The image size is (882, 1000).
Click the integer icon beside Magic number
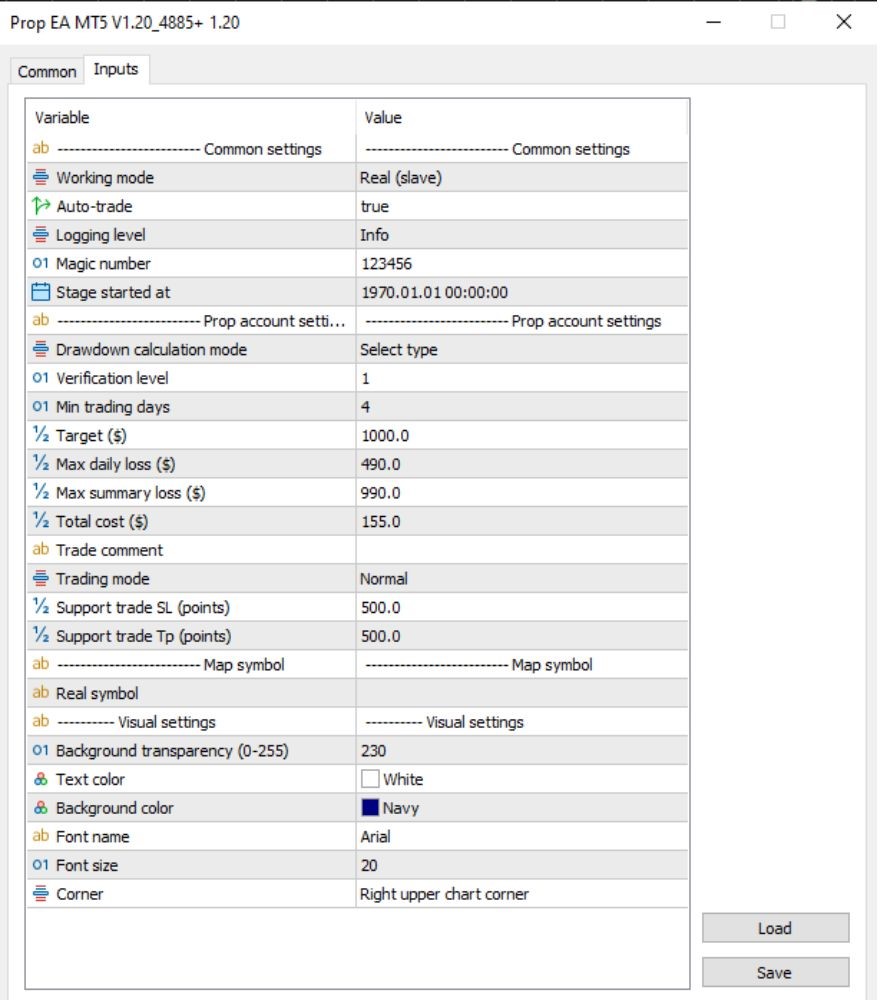pyautogui.click(x=40, y=263)
